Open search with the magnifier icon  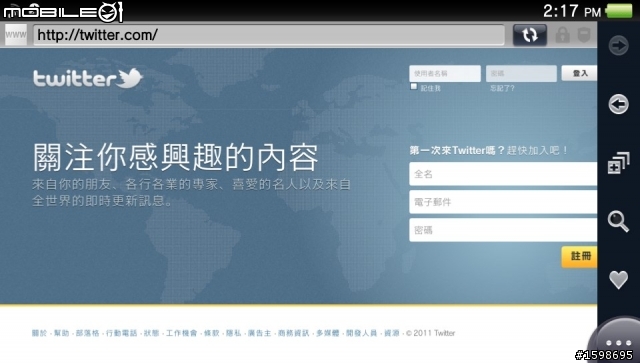tap(618, 222)
